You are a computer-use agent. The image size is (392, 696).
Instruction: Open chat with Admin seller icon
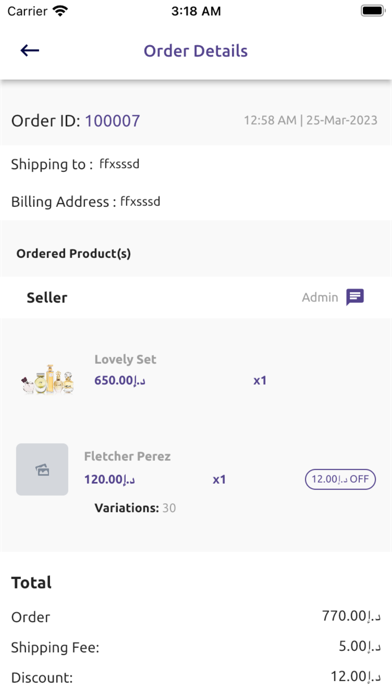355,297
